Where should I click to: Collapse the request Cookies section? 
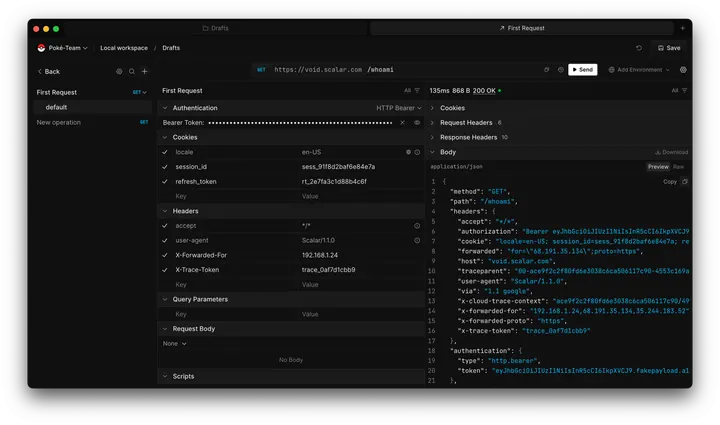pyautogui.click(x=165, y=137)
